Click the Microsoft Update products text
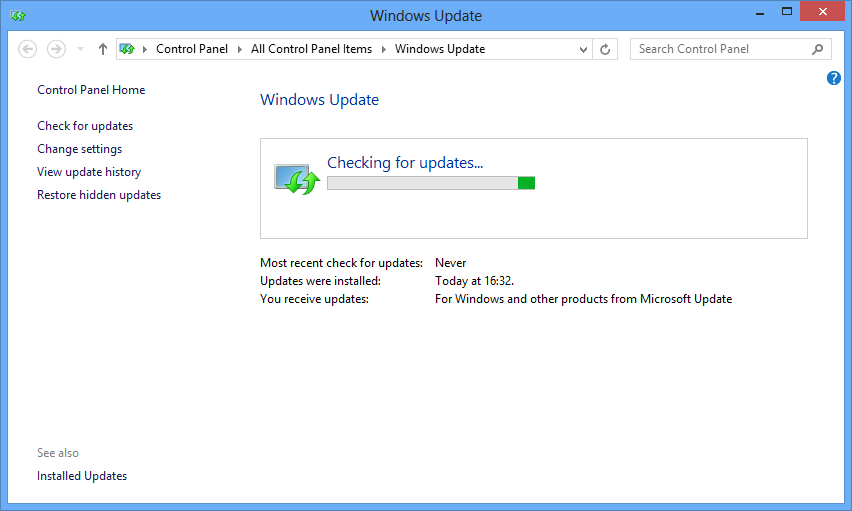The image size is (852, 511). coord(584,299)
